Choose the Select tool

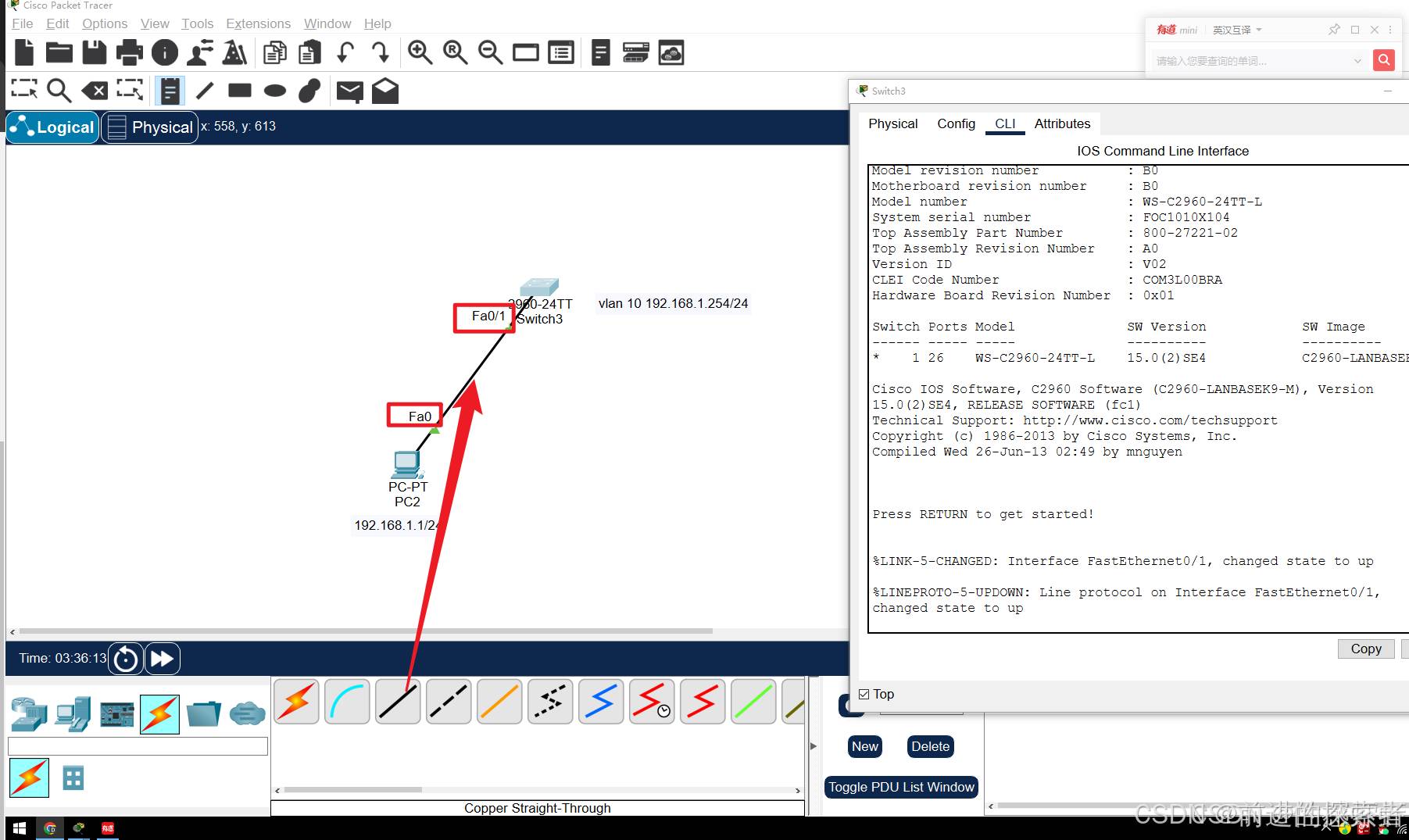[24, 91]
